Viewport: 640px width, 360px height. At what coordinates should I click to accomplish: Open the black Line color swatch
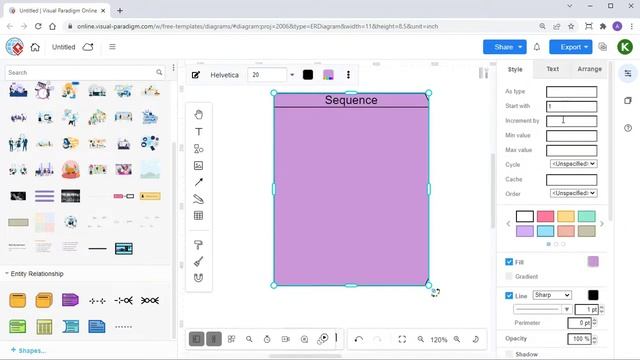pos(593,295)
